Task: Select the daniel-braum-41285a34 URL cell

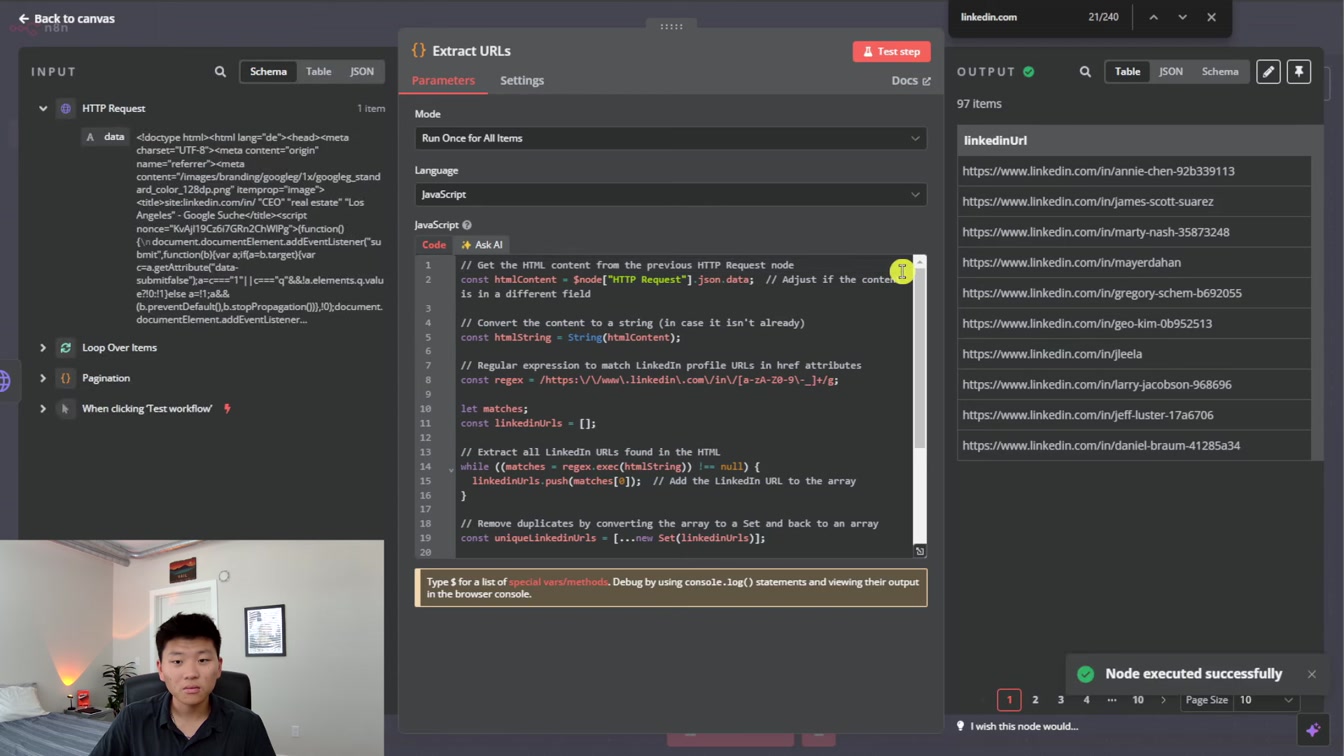Action: 1134,446
